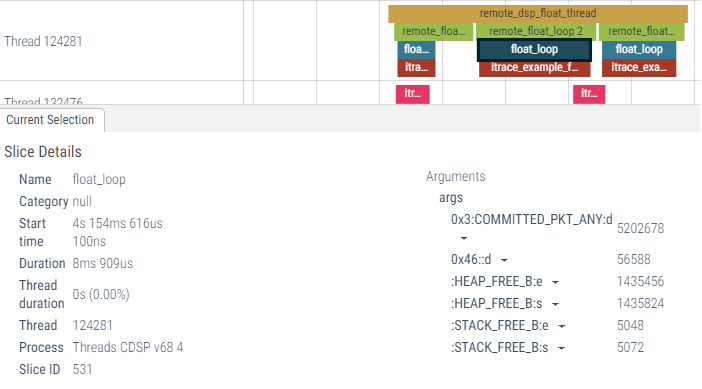Image resolution: width=702 pixels, height=389 pixels.
Task: Click the value 5202678
Action: 640,228
